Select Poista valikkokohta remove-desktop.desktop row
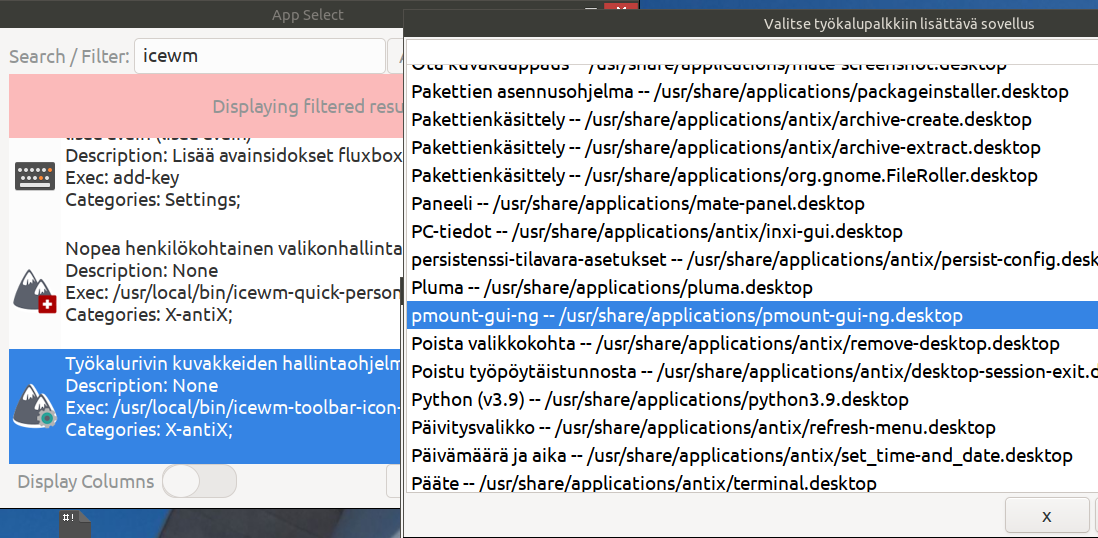1098x538 pixels. click(x=752, y=344)
